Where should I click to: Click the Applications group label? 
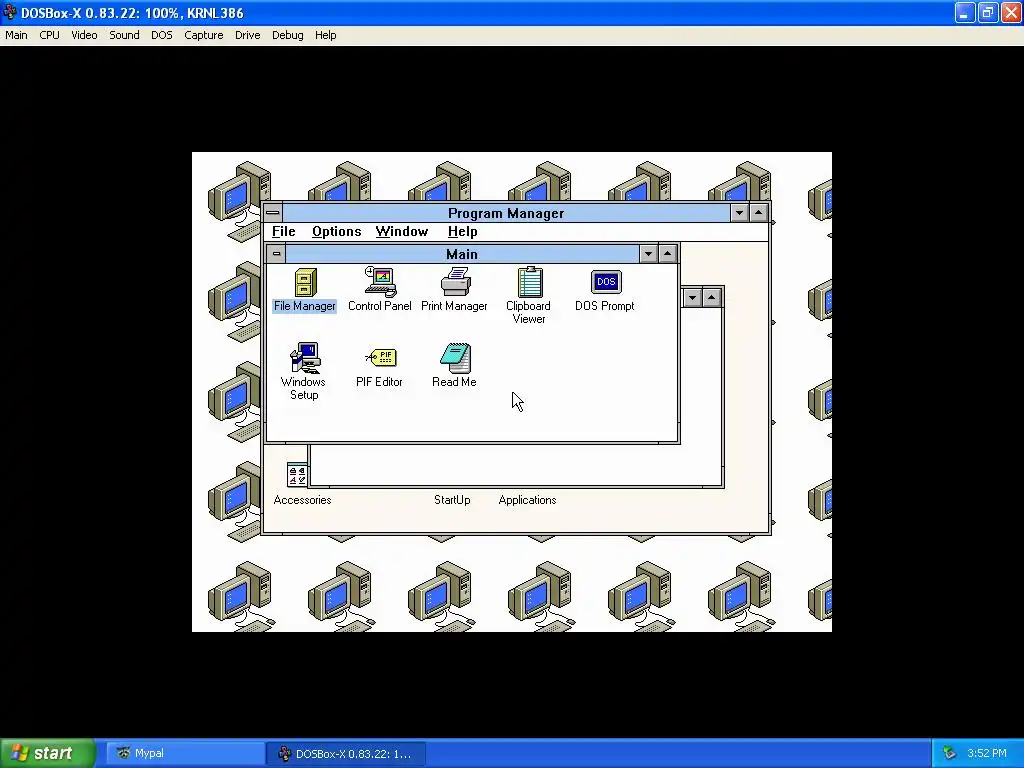pyautogui.click(x=527, y=500)
